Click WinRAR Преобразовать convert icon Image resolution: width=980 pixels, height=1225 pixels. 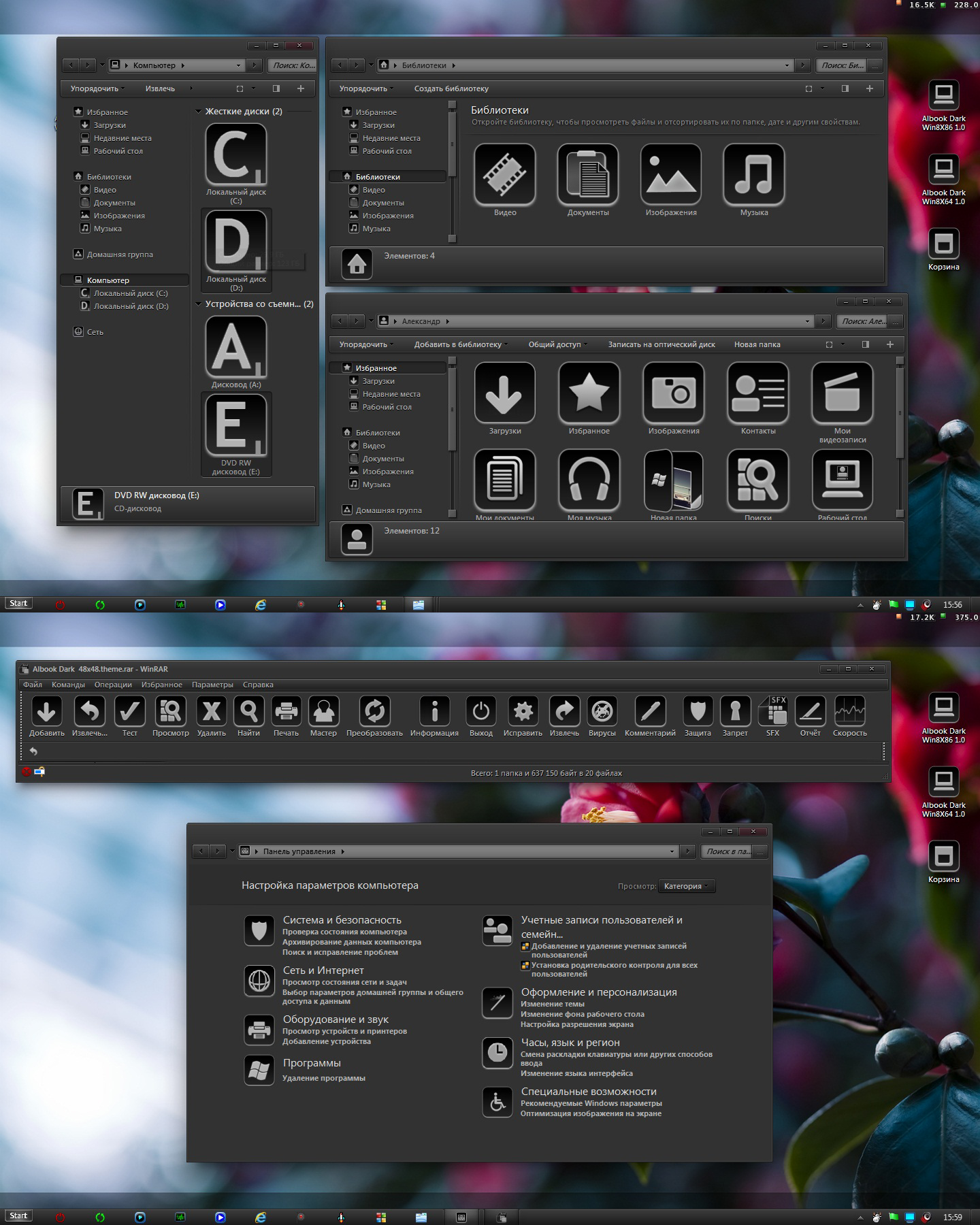point(374,712)
